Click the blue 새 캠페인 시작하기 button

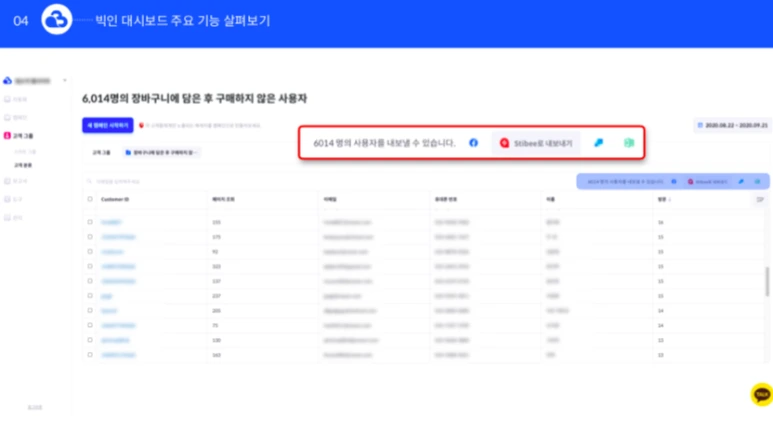pyautogui.click(x=107, y=125)
